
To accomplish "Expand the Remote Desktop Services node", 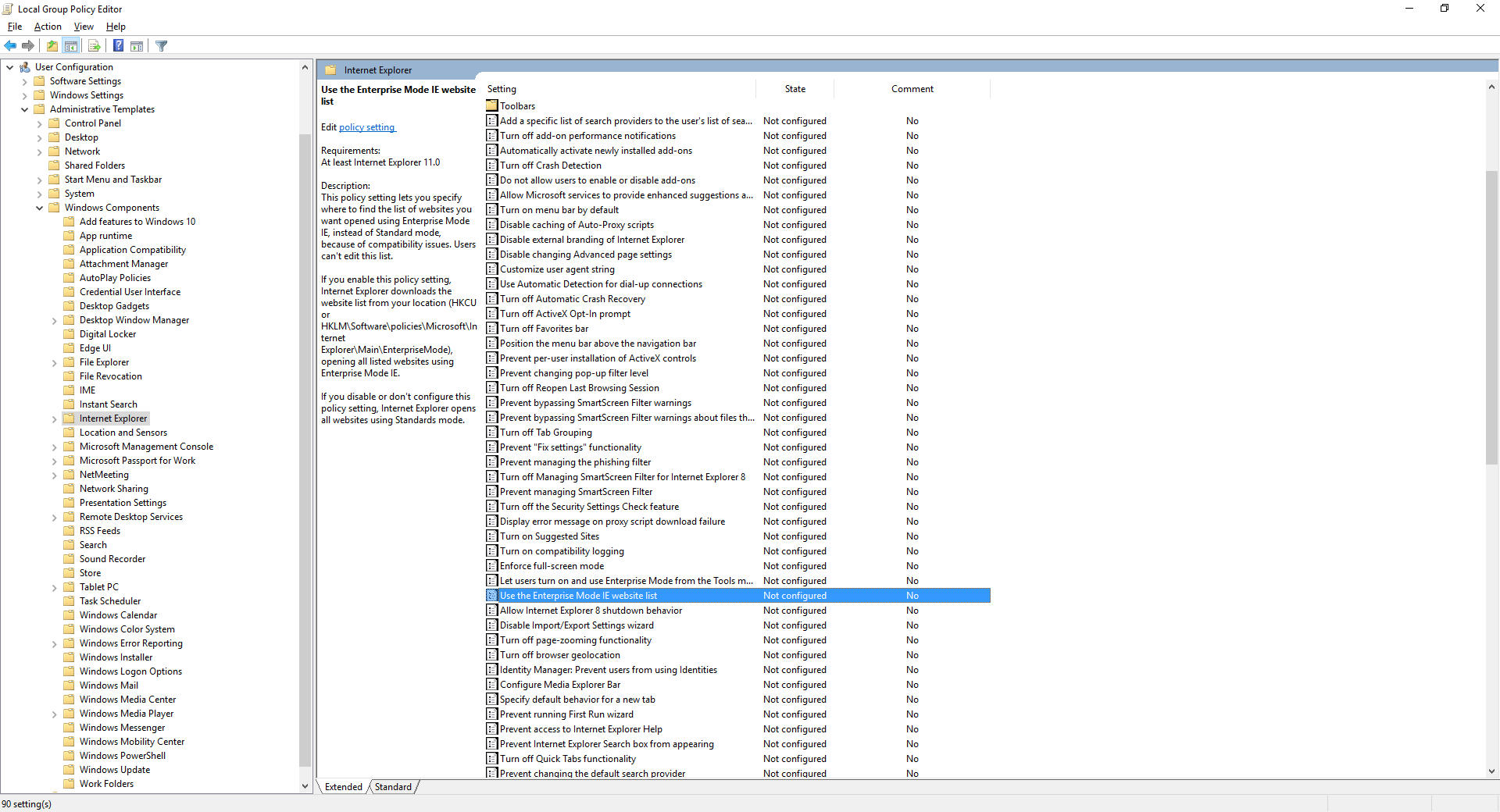I will (x=55, y=517).
